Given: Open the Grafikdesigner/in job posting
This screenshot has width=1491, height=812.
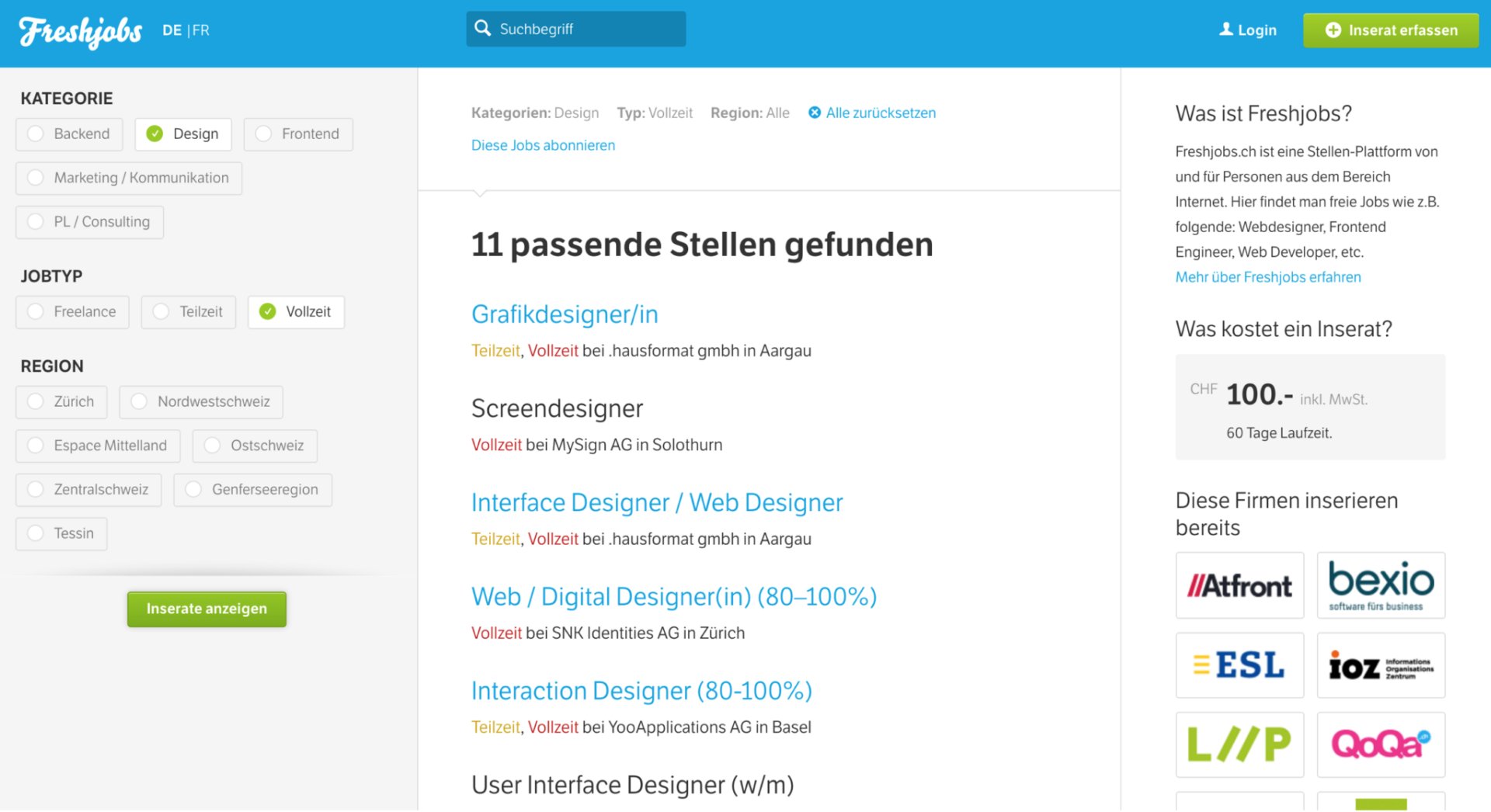Looking at the screenshot, I should tap(565, 314).
